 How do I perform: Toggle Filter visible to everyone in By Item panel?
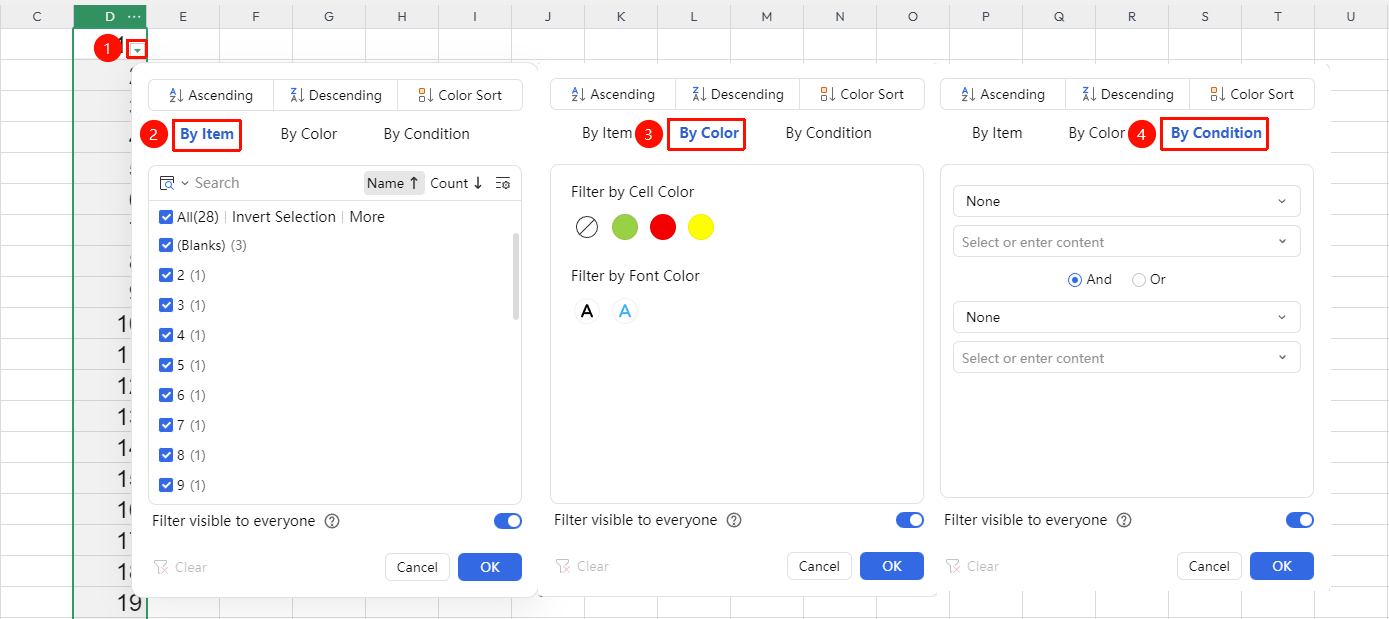click(508, 521)
